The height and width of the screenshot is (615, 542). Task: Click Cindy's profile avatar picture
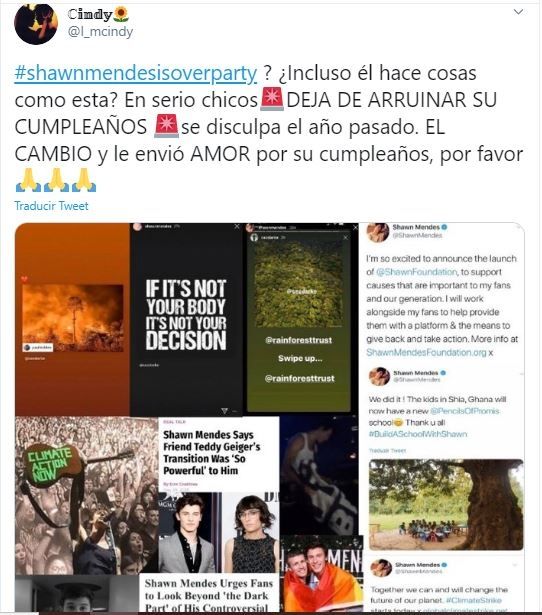click(x=36, y=24)
